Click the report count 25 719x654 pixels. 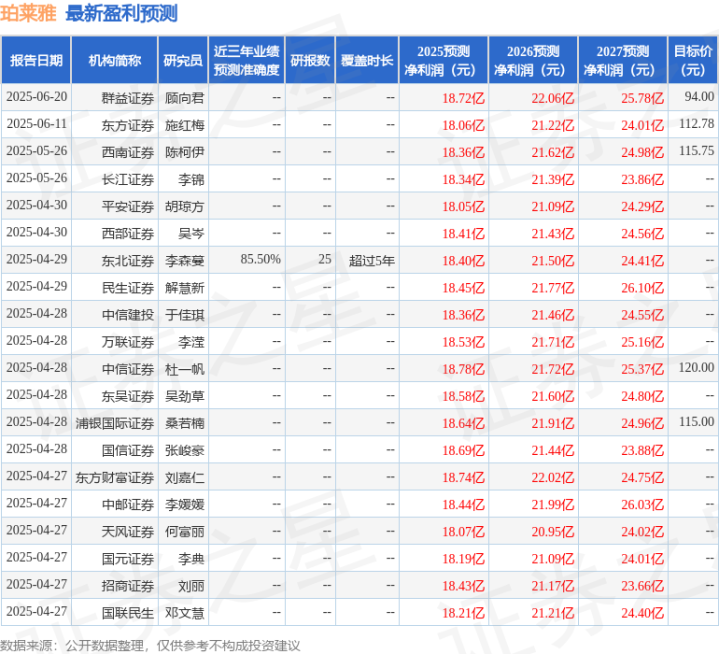point(325,259)
